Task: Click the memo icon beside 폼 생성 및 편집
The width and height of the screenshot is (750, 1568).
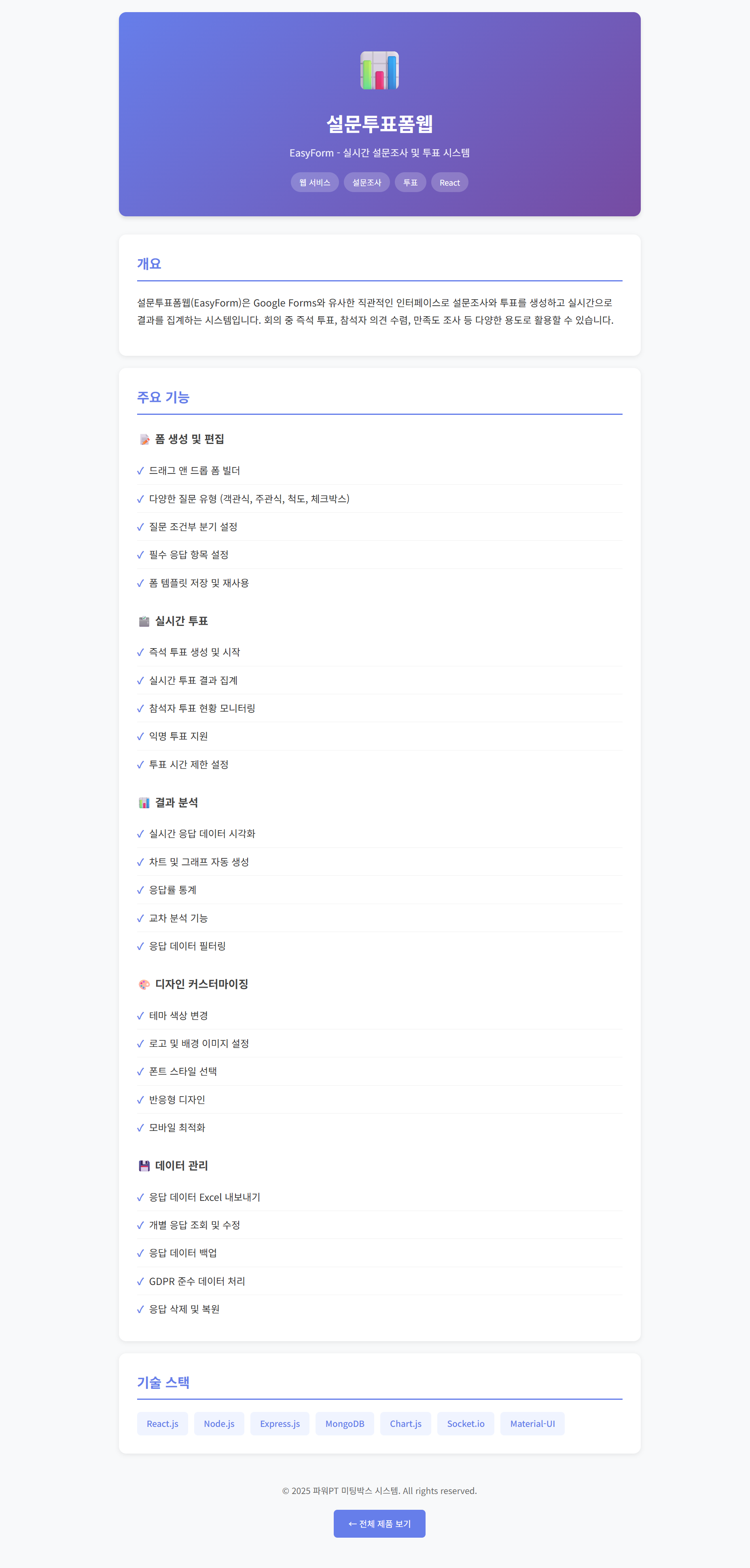Action: click(144, 440)
